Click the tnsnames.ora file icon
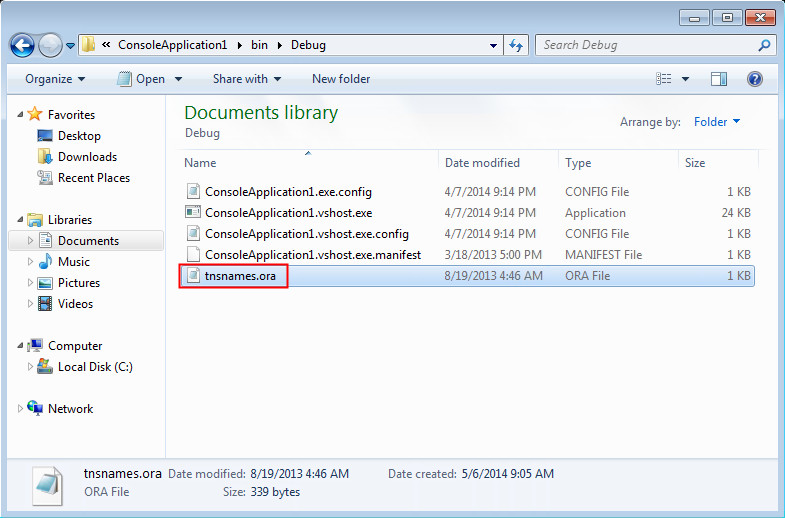The image size is (785, 518). coord(193,275)
